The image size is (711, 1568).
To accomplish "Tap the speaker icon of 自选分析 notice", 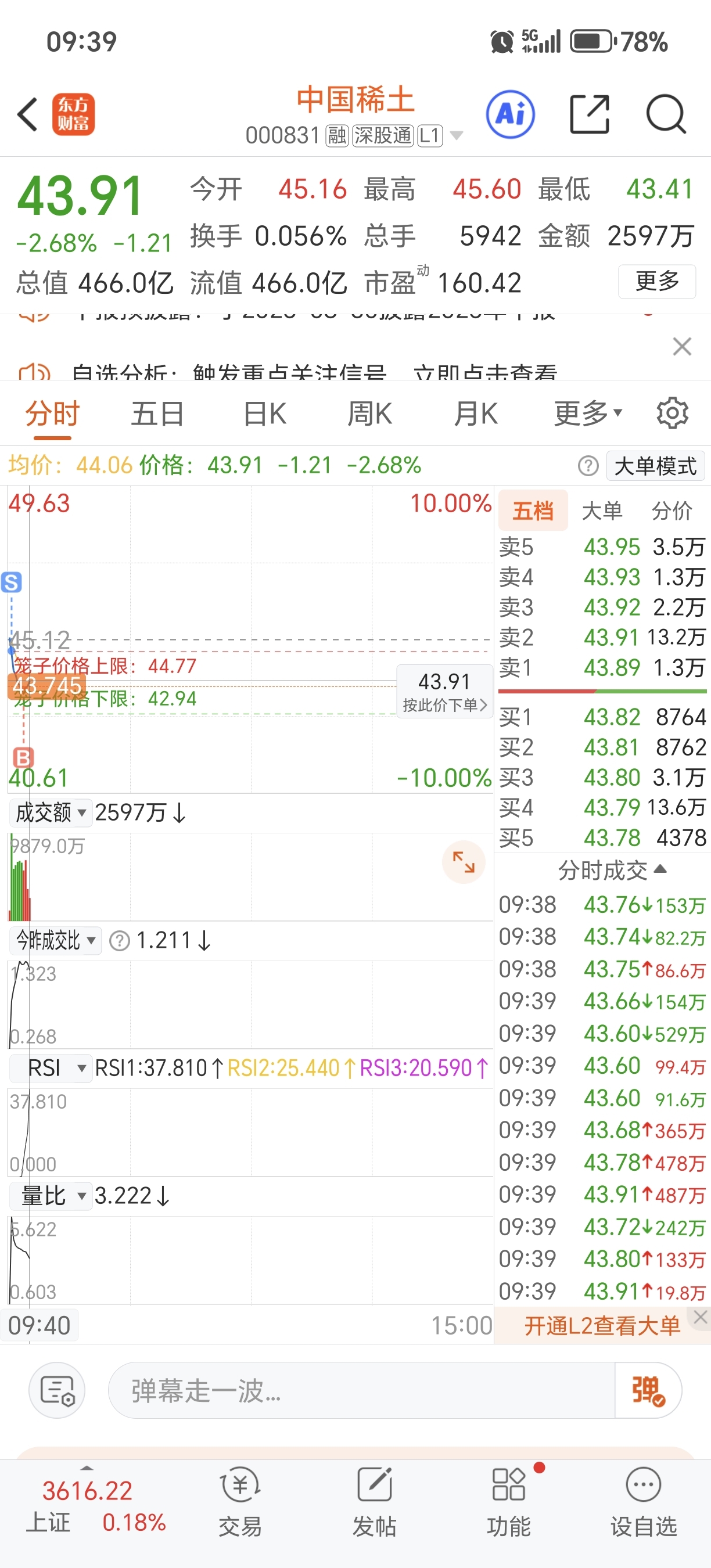I will pos(35,372).
